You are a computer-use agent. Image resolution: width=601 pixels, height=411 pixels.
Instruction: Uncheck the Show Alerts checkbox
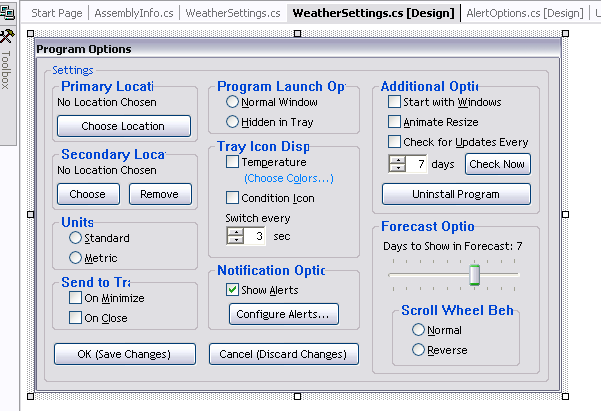(232, 289)
